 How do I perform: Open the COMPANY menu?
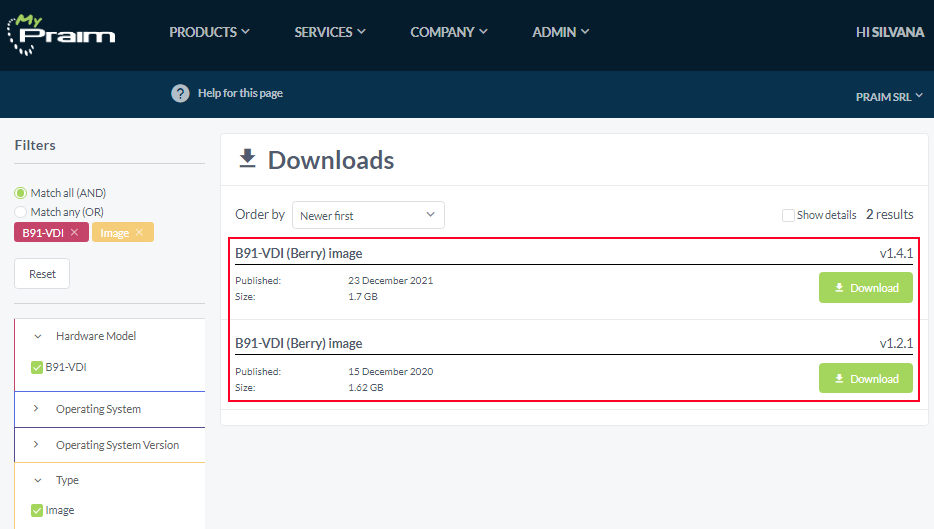click(x=449, y=32)
